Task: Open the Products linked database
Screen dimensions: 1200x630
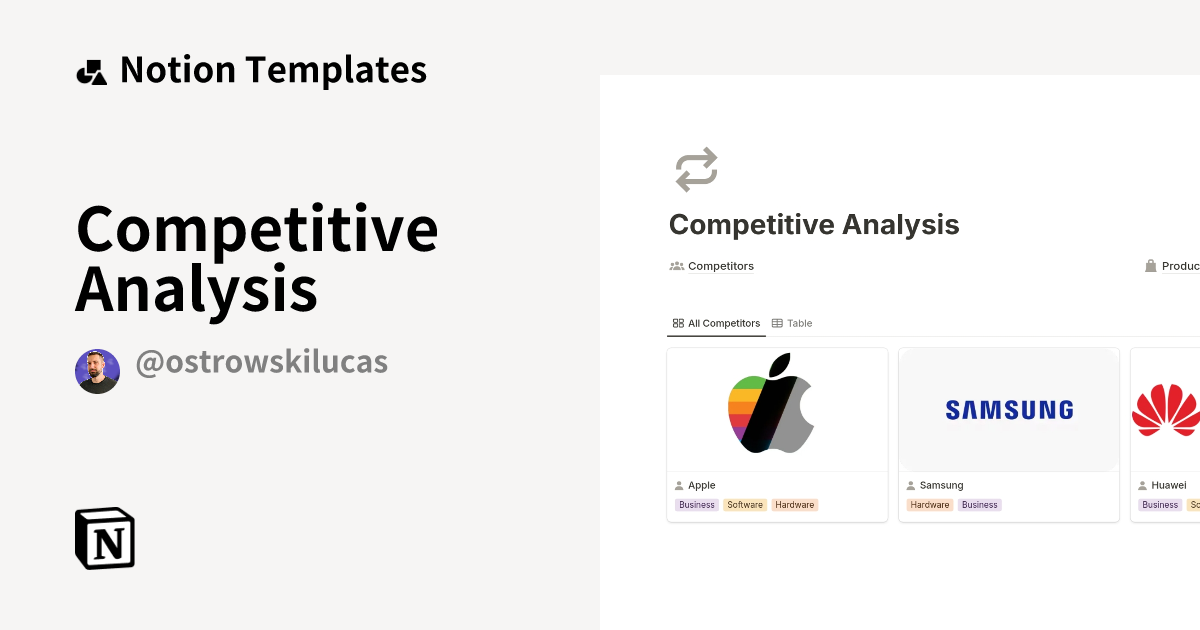Action: click(x=1180, y=266)
